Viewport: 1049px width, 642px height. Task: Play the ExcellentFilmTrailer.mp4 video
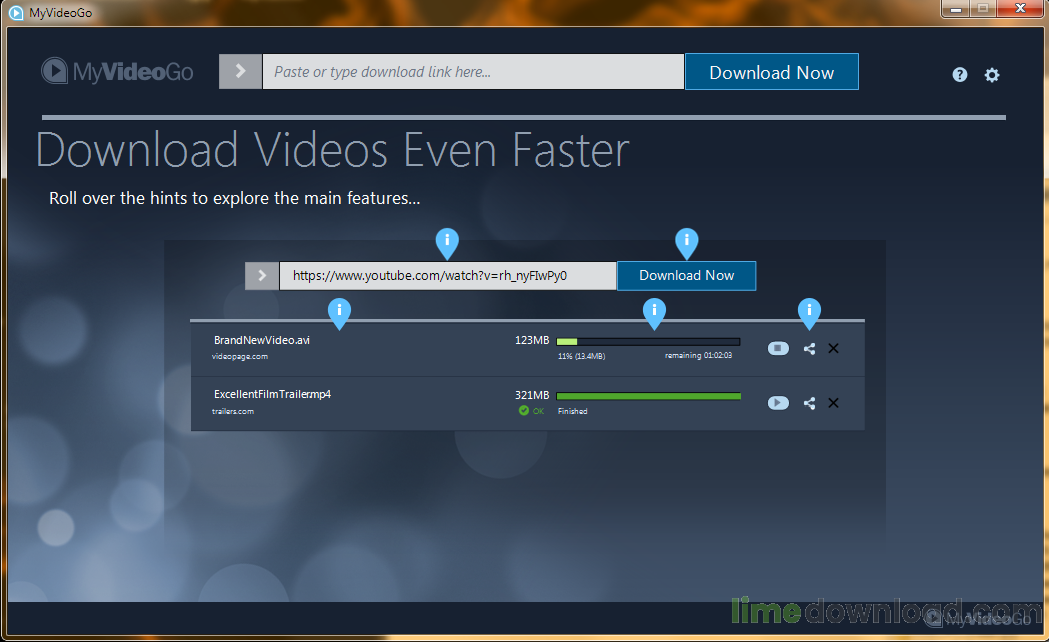click(x=778, y=403)
